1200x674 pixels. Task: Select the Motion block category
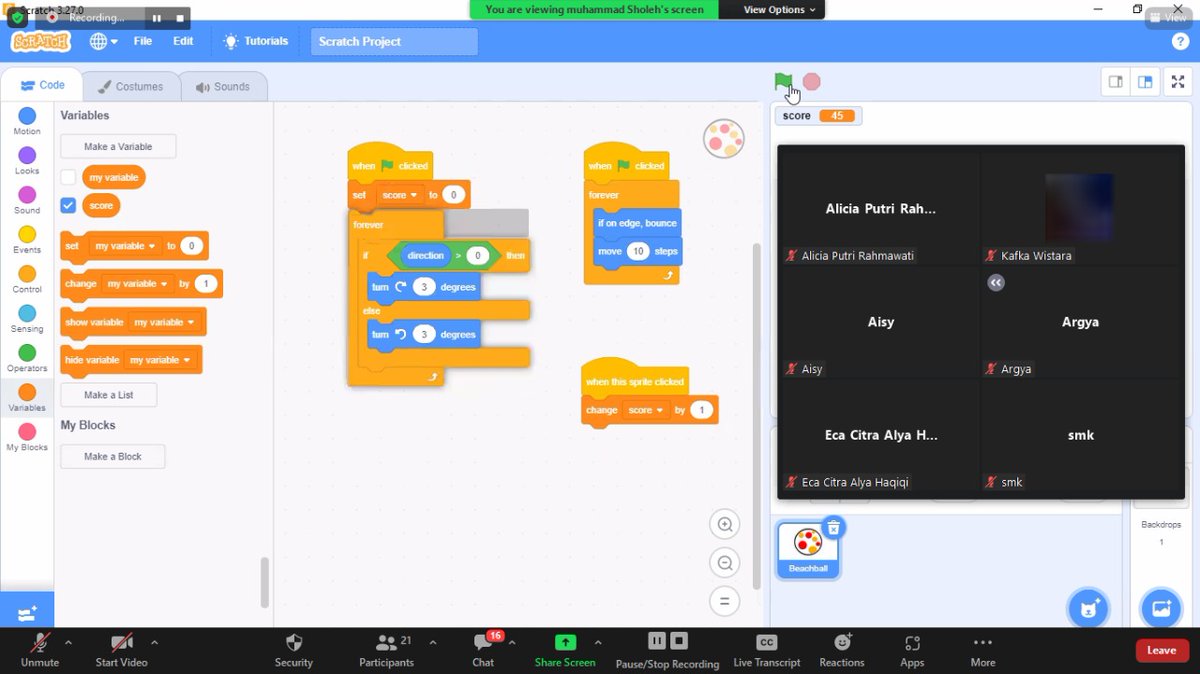(x=27, y=122)
